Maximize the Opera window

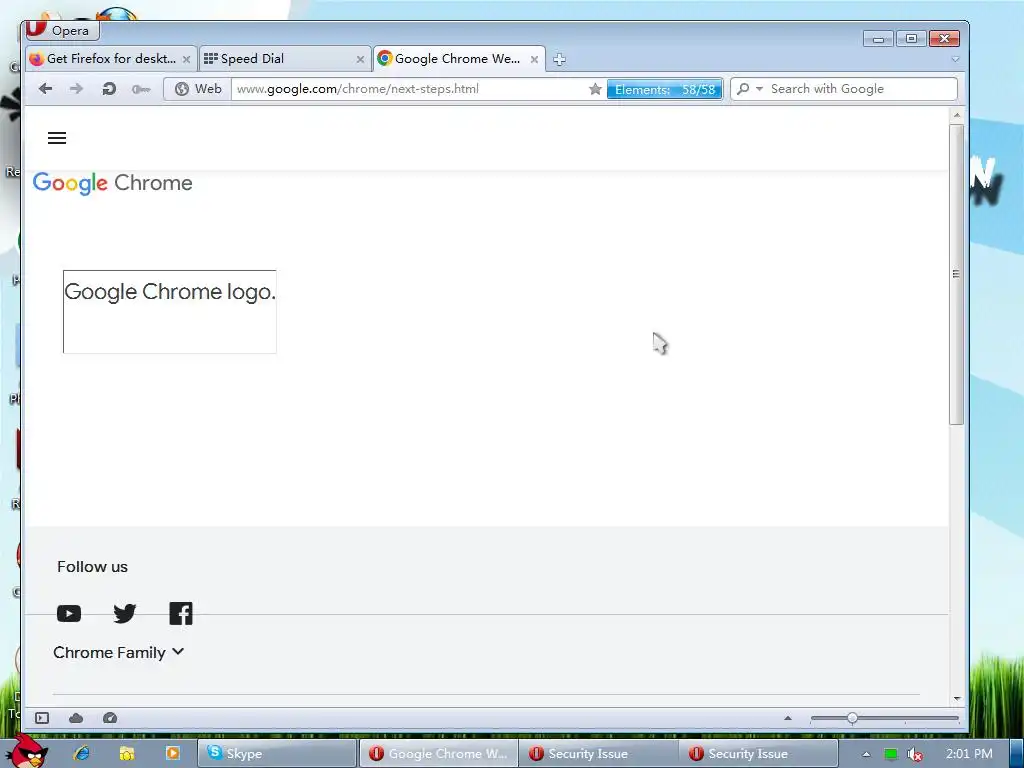[x=911, y=39]
